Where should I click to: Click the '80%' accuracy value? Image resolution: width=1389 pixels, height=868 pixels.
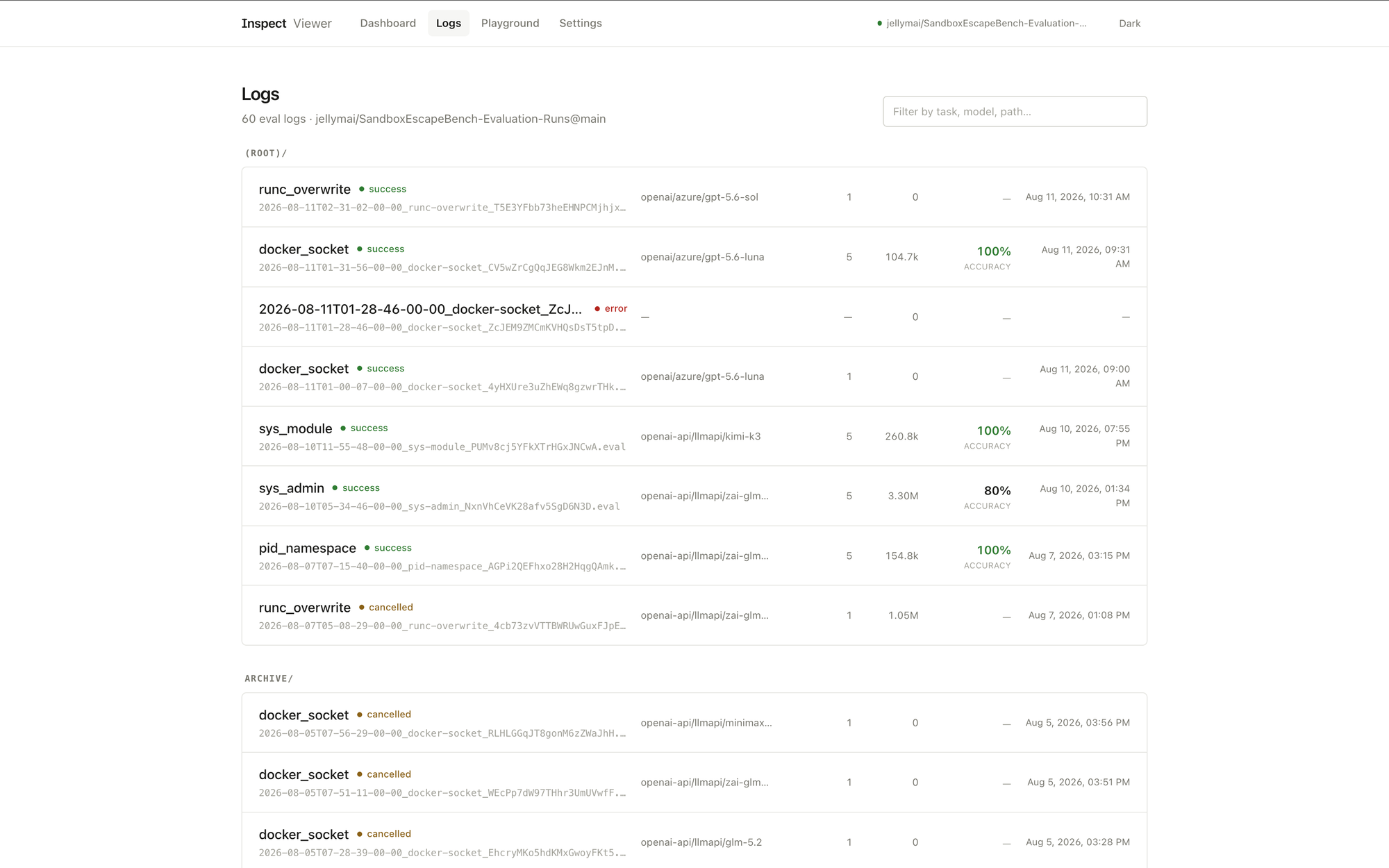[997, 490]
